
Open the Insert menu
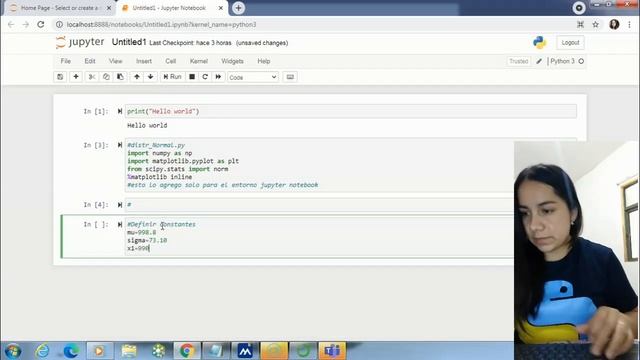click(144, 61)
